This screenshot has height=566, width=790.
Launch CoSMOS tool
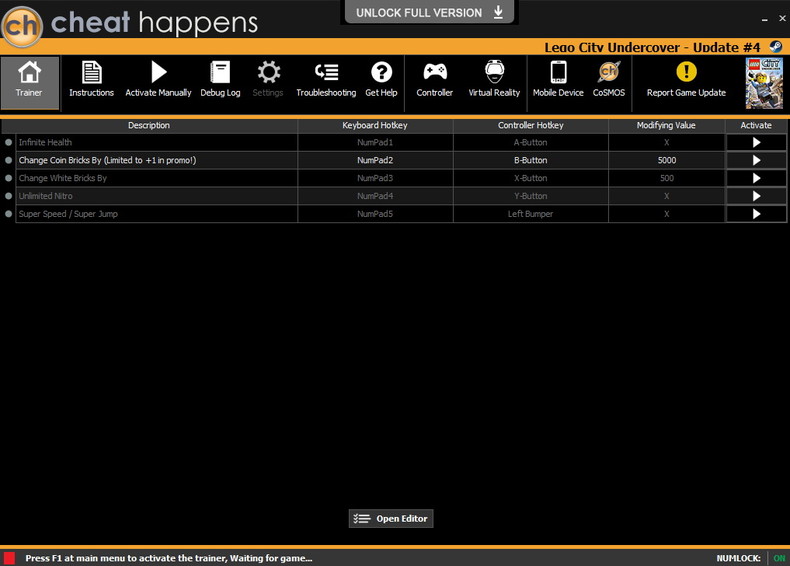point(609,80)
